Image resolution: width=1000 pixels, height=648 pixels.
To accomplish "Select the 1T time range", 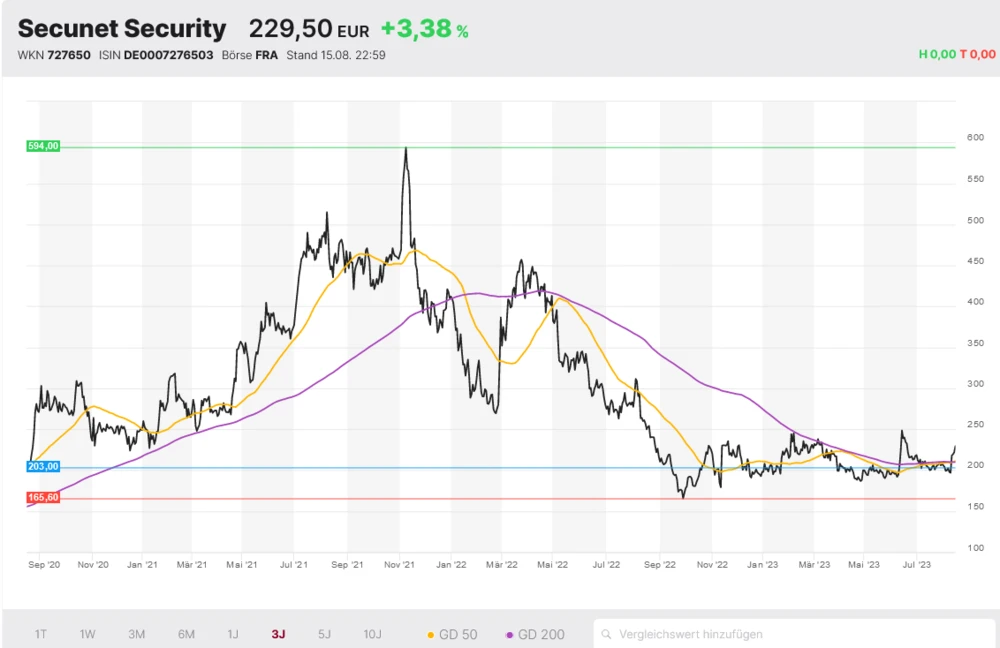I will click(x=40, y=634).
